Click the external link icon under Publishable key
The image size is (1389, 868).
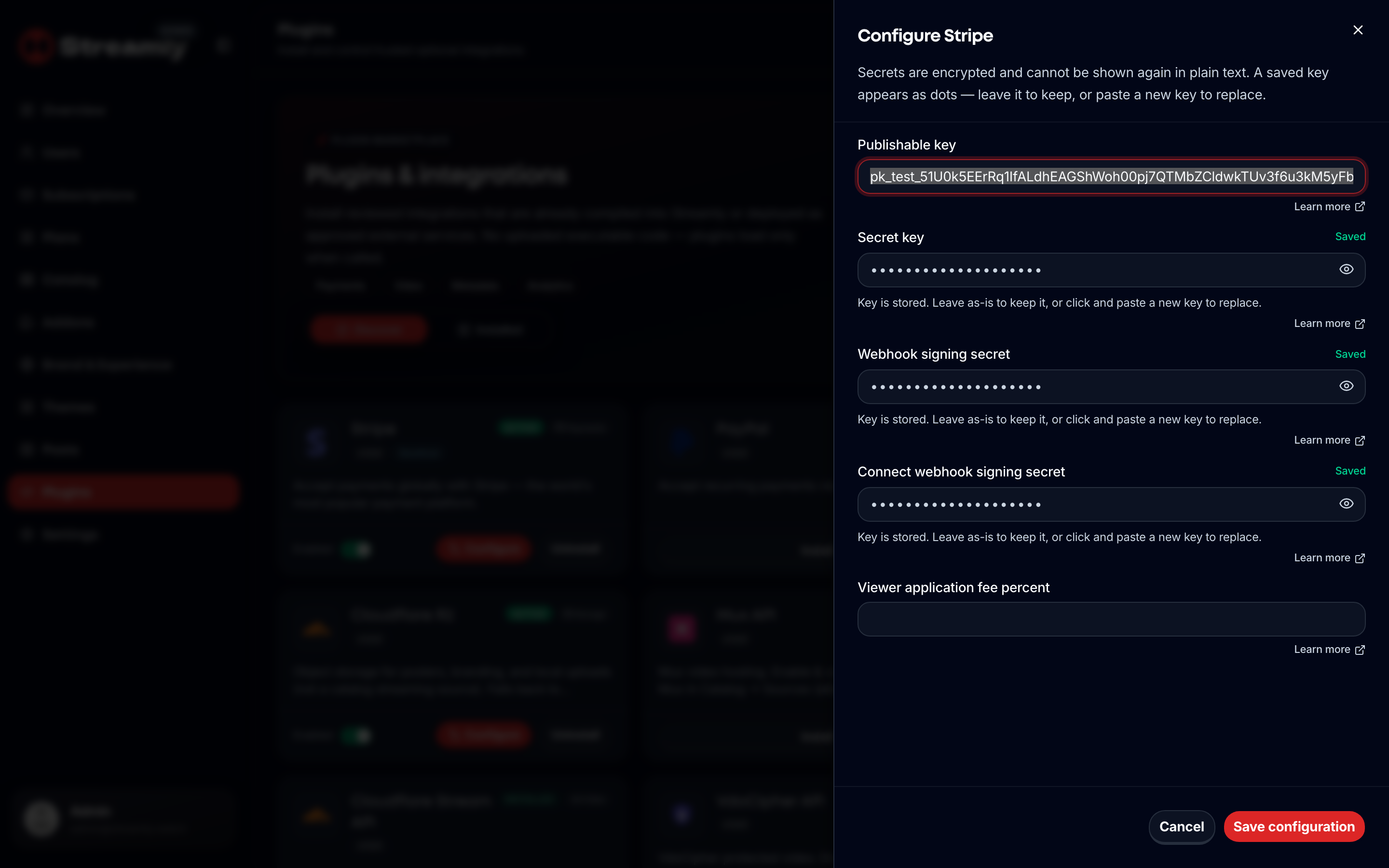coord(1360,207)
